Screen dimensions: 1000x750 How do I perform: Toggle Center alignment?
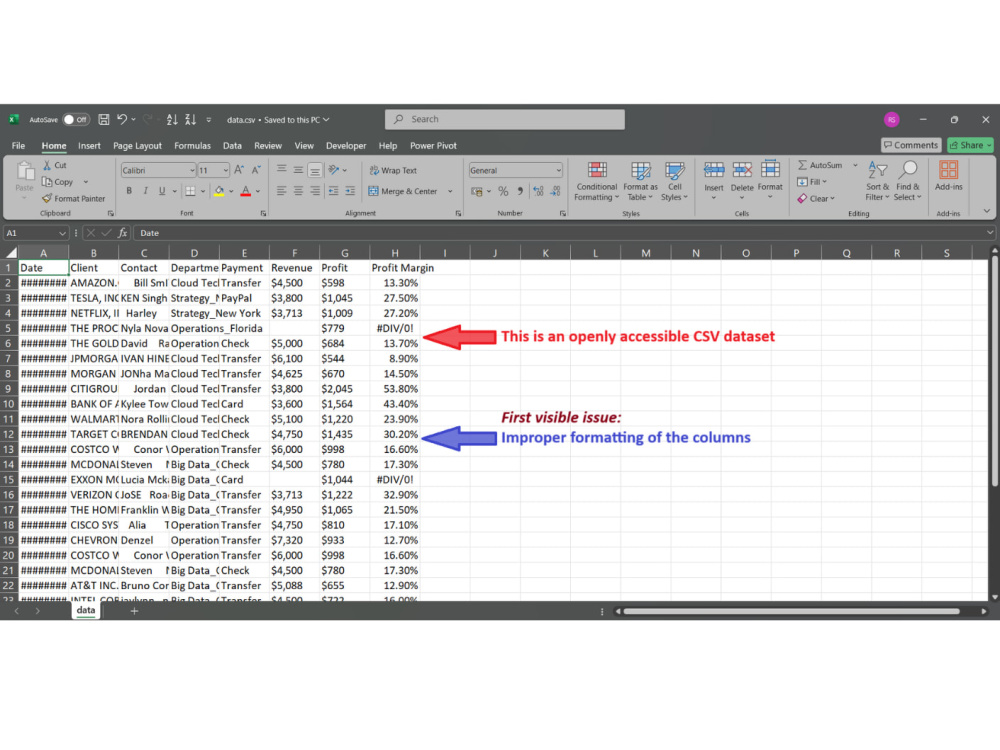point(298,191)
